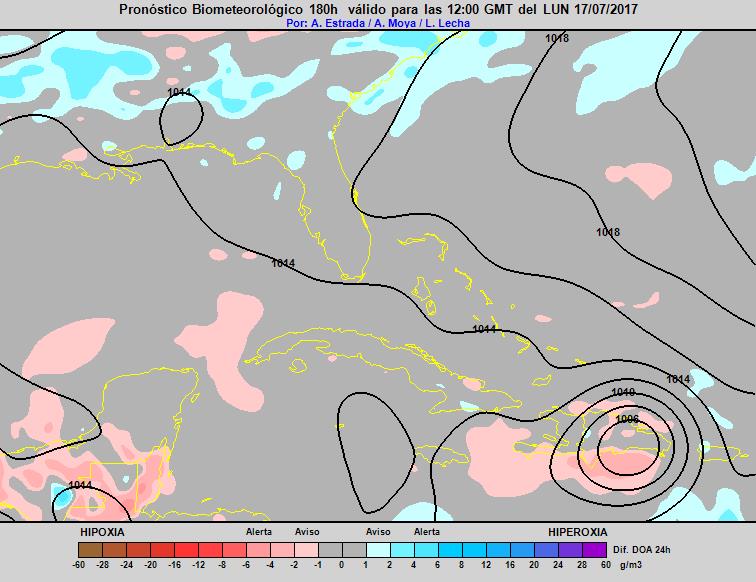
Task: Click the 1006 isobar label at the low center
Action: click(627, 420)
